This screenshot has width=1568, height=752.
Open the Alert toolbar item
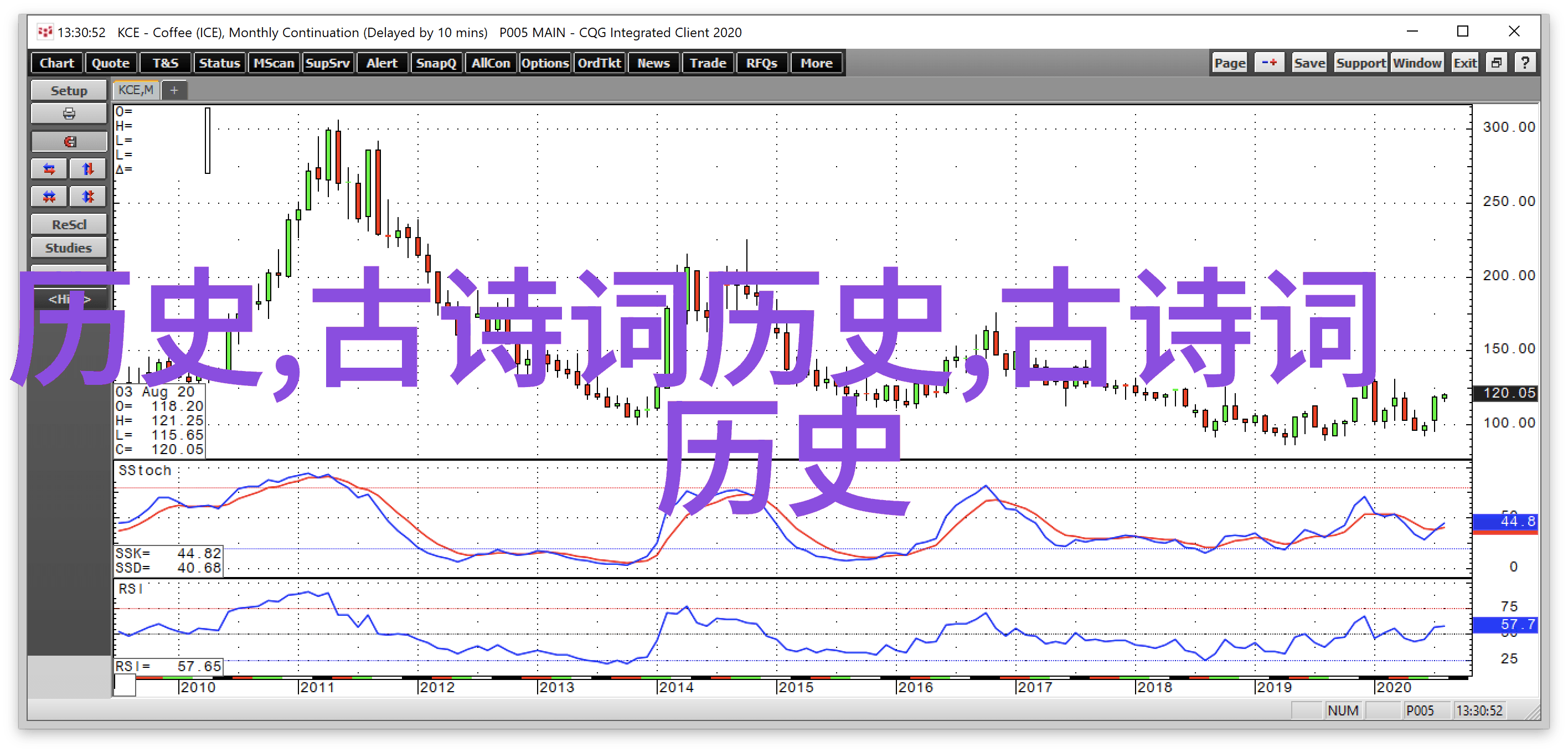click(381, 63)
